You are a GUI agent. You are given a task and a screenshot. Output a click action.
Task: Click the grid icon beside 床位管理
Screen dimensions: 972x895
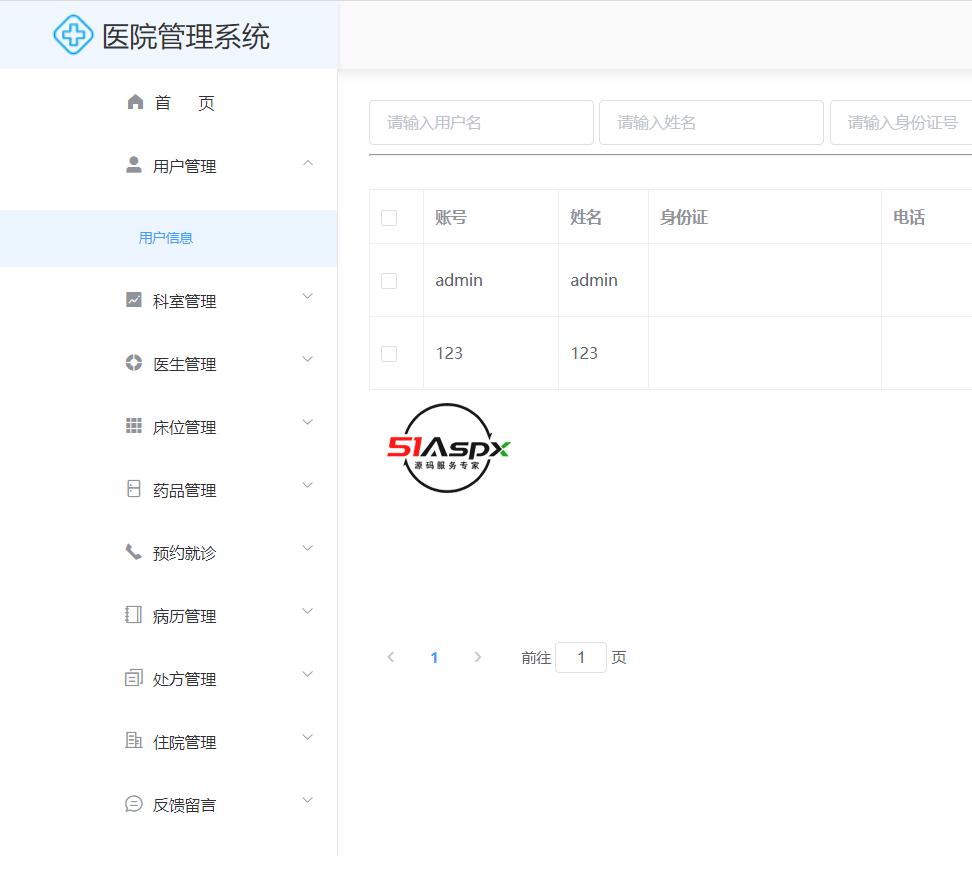click(134, 426)
